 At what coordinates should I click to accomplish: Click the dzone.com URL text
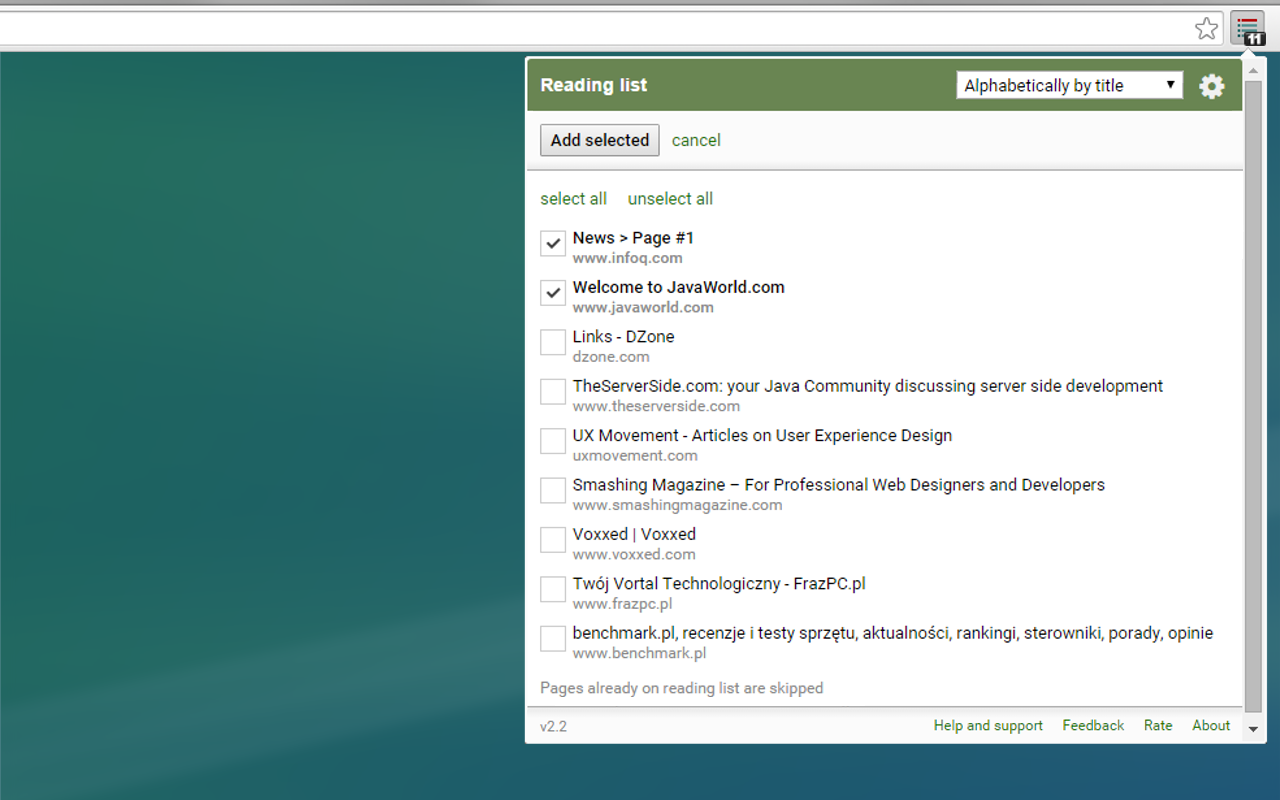[611, 357]
